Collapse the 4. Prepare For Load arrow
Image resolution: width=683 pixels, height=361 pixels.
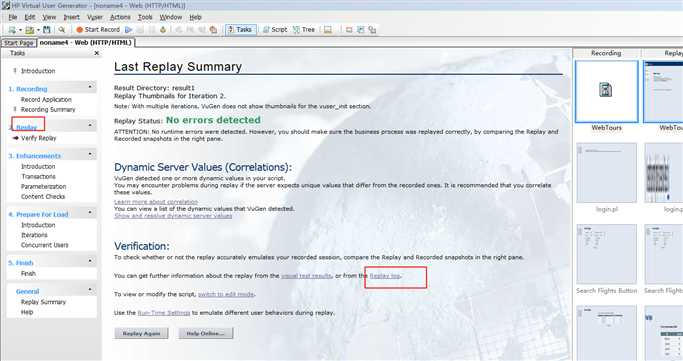tap(90, 212)
